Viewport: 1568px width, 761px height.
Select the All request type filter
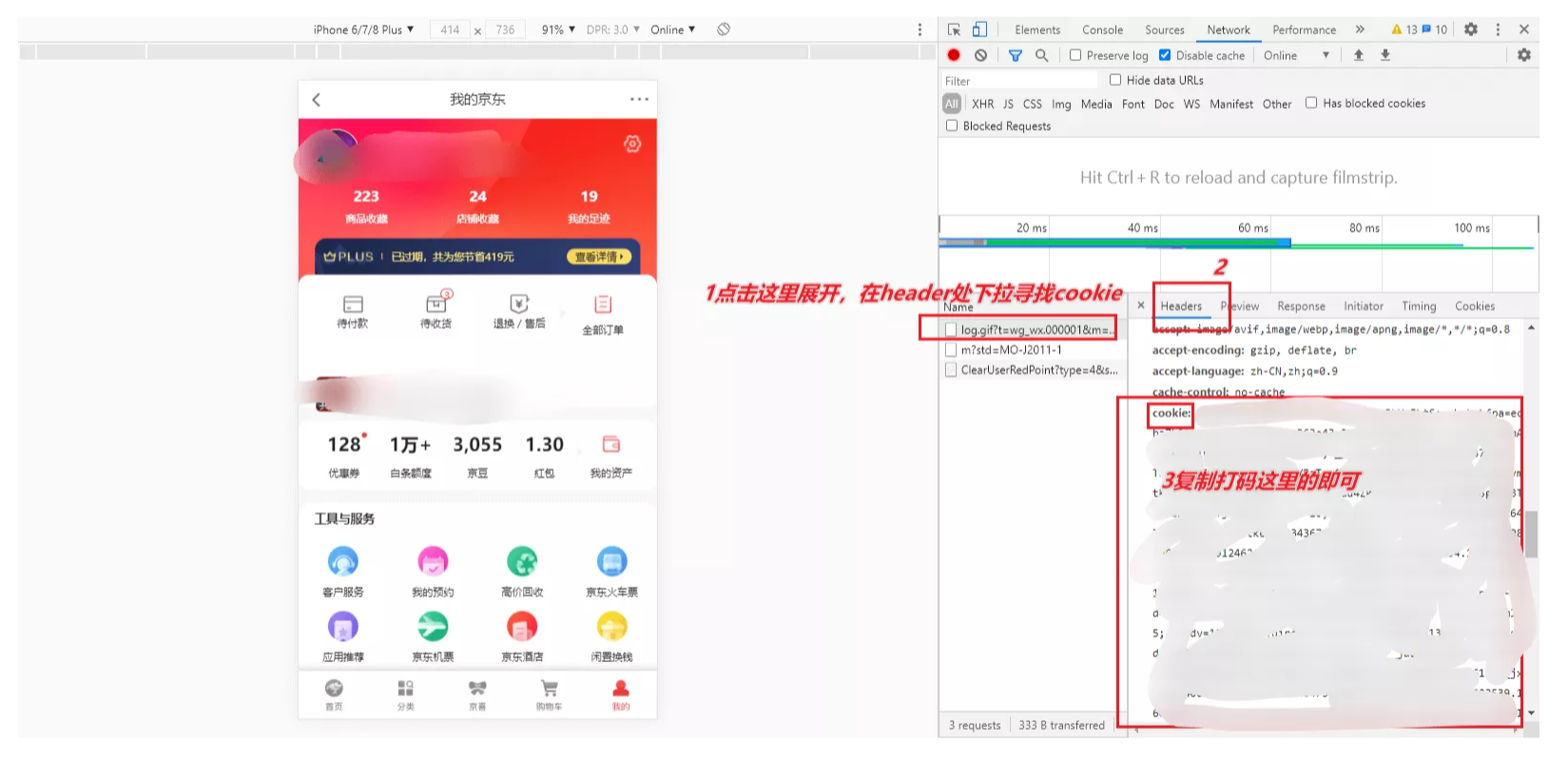point(952,104)
